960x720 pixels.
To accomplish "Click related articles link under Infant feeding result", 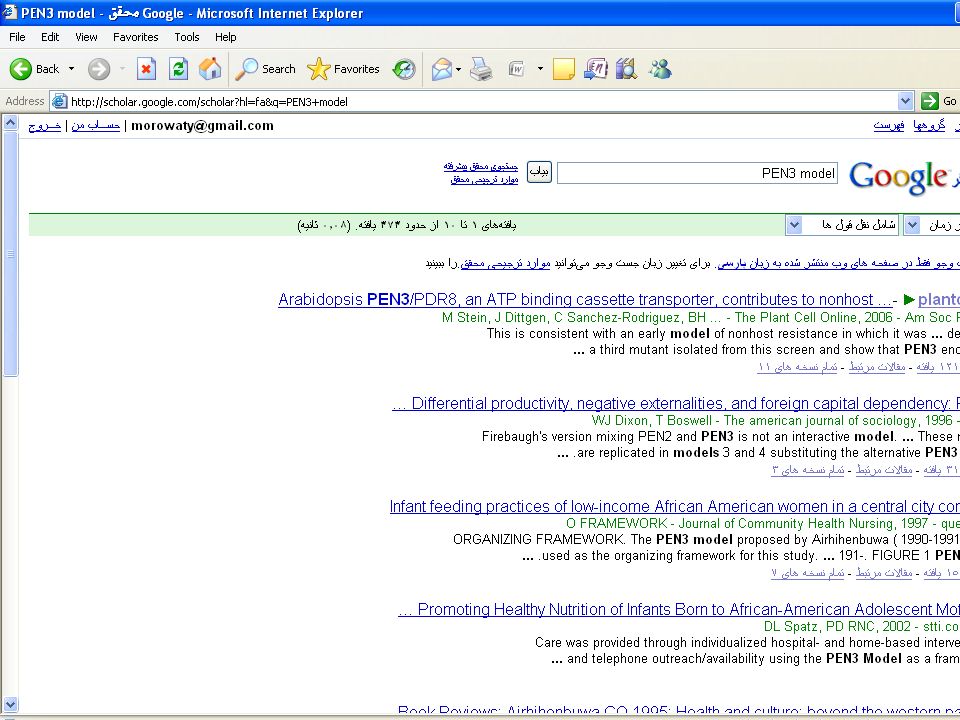I will (884, 572).
